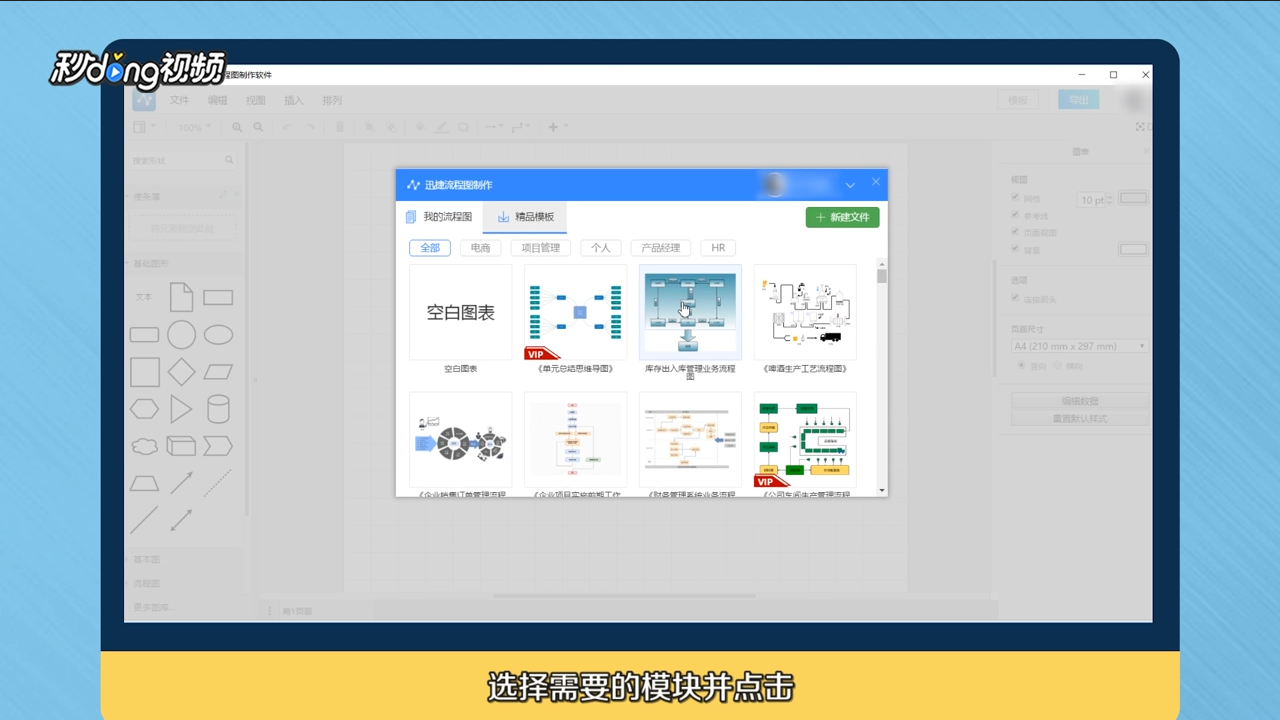Toggle the 网格 grid checkbox

tap(1016, 197)
